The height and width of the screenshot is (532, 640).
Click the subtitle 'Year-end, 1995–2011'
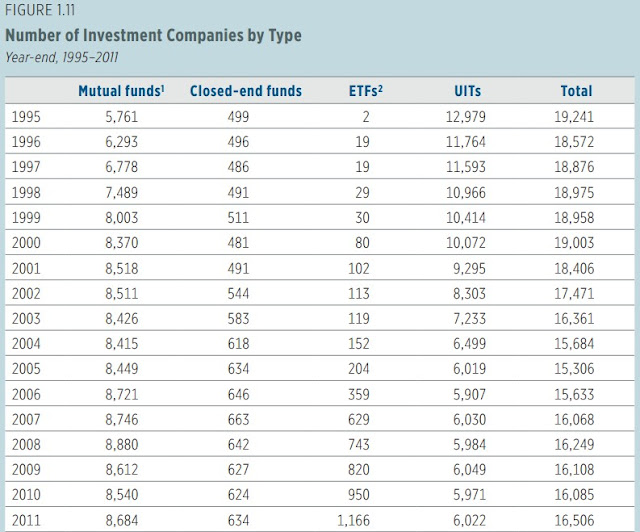(61, 57)
